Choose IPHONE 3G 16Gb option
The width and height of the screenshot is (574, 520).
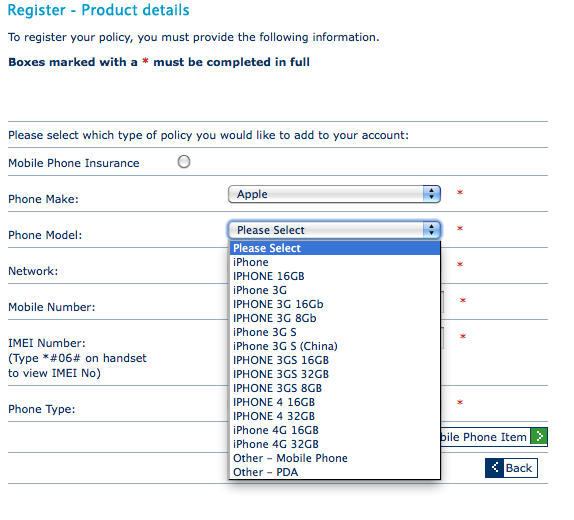(335, 304)
